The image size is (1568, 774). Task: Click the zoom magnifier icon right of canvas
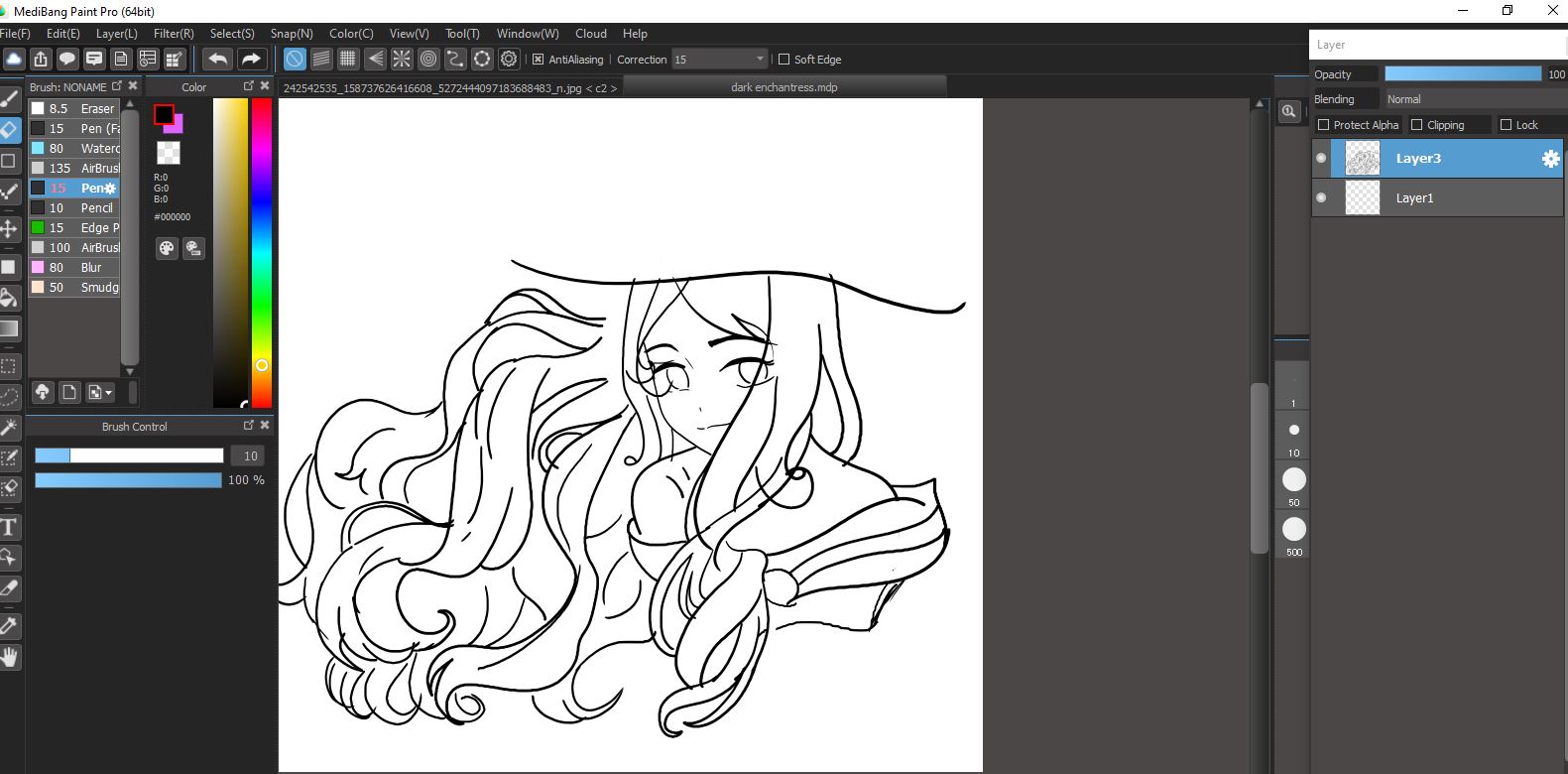click(1288, 111)
